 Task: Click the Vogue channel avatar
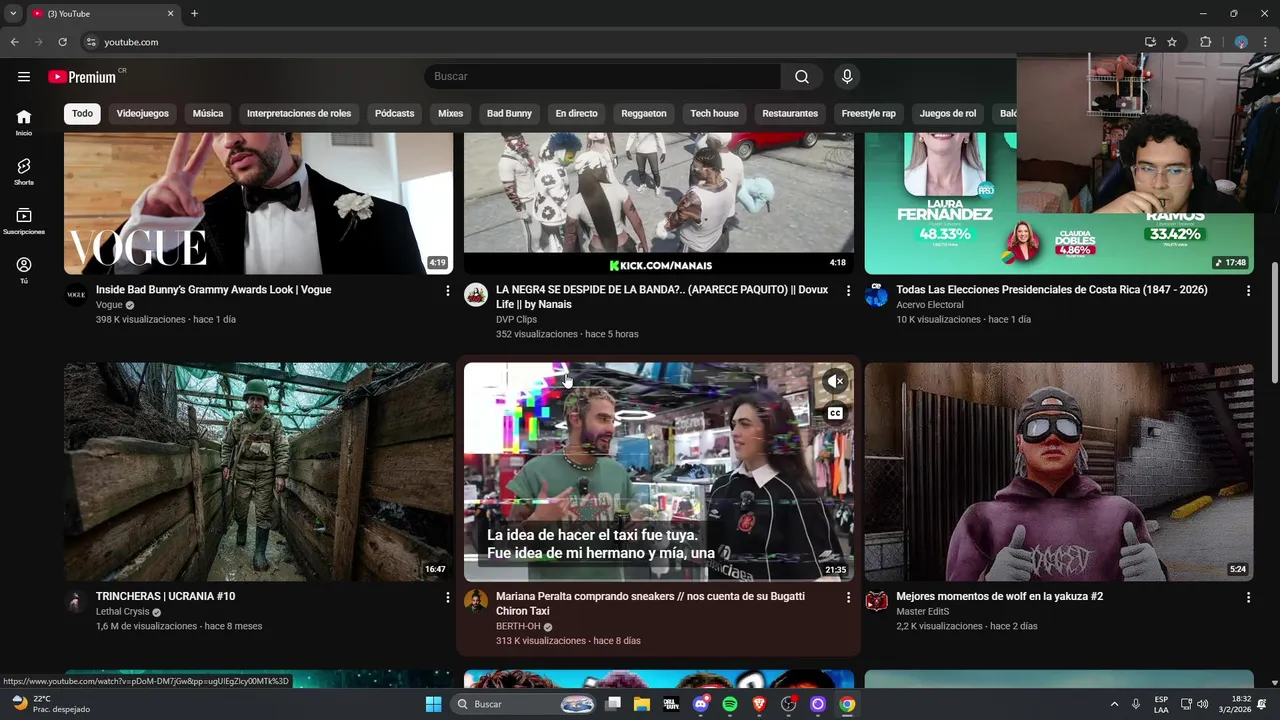76,295
